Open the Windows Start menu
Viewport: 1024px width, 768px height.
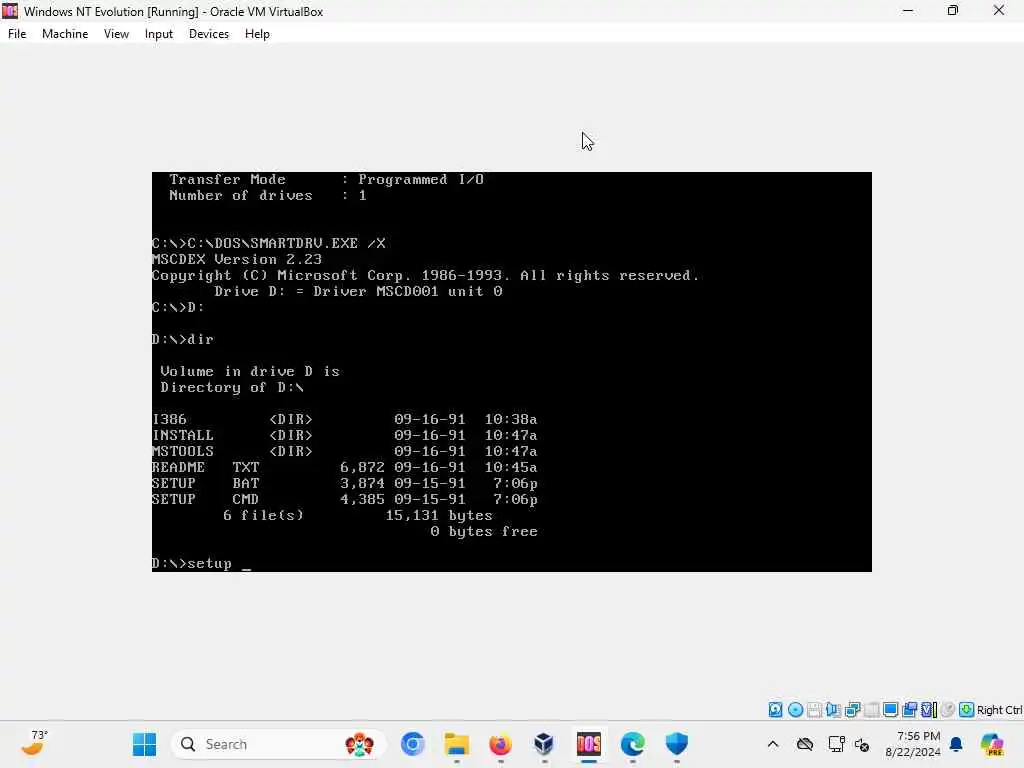(144, 744)
